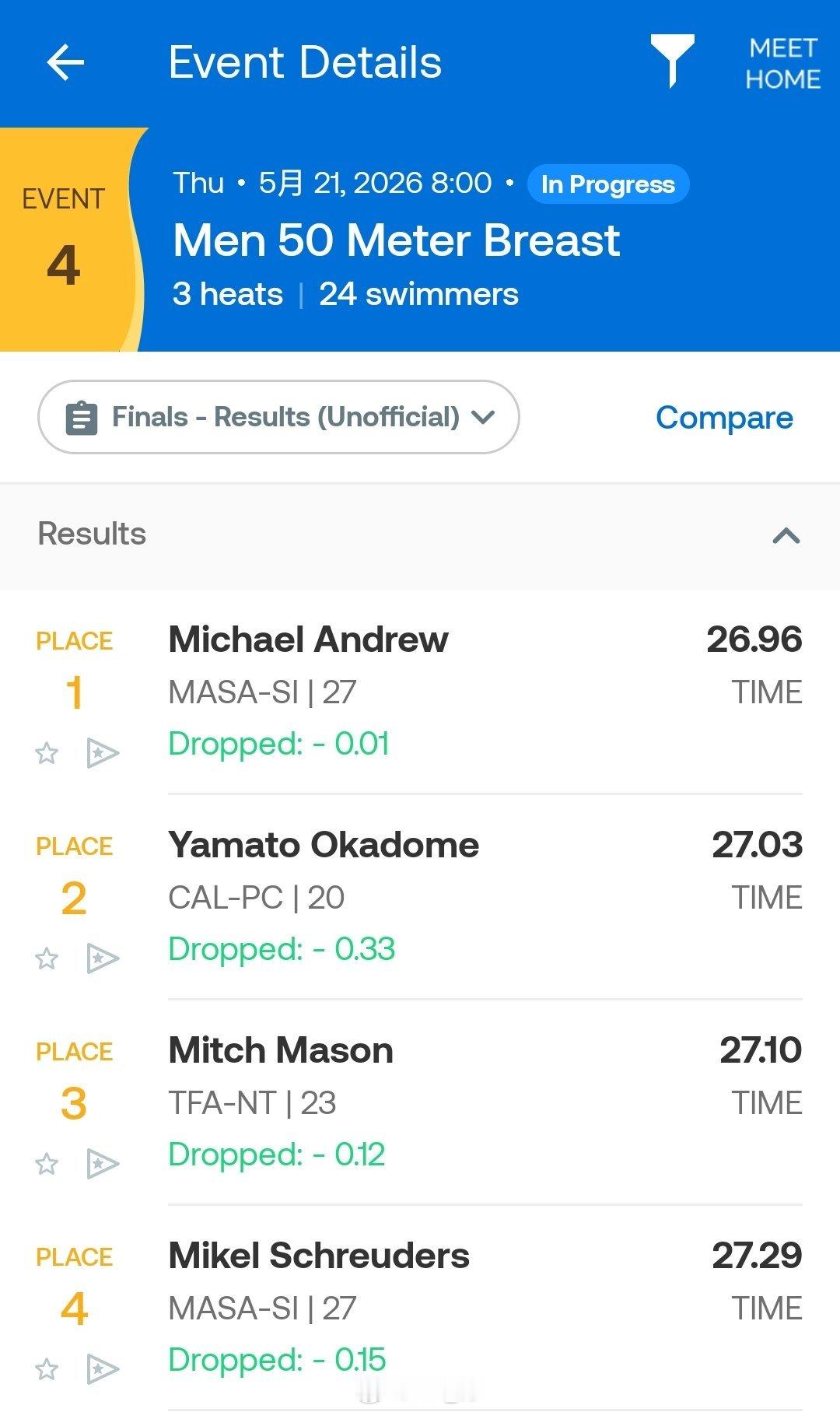840x1412 pixels.
Task: Favorite Mitch Mason with star icon
Action: coord(47,1164)
